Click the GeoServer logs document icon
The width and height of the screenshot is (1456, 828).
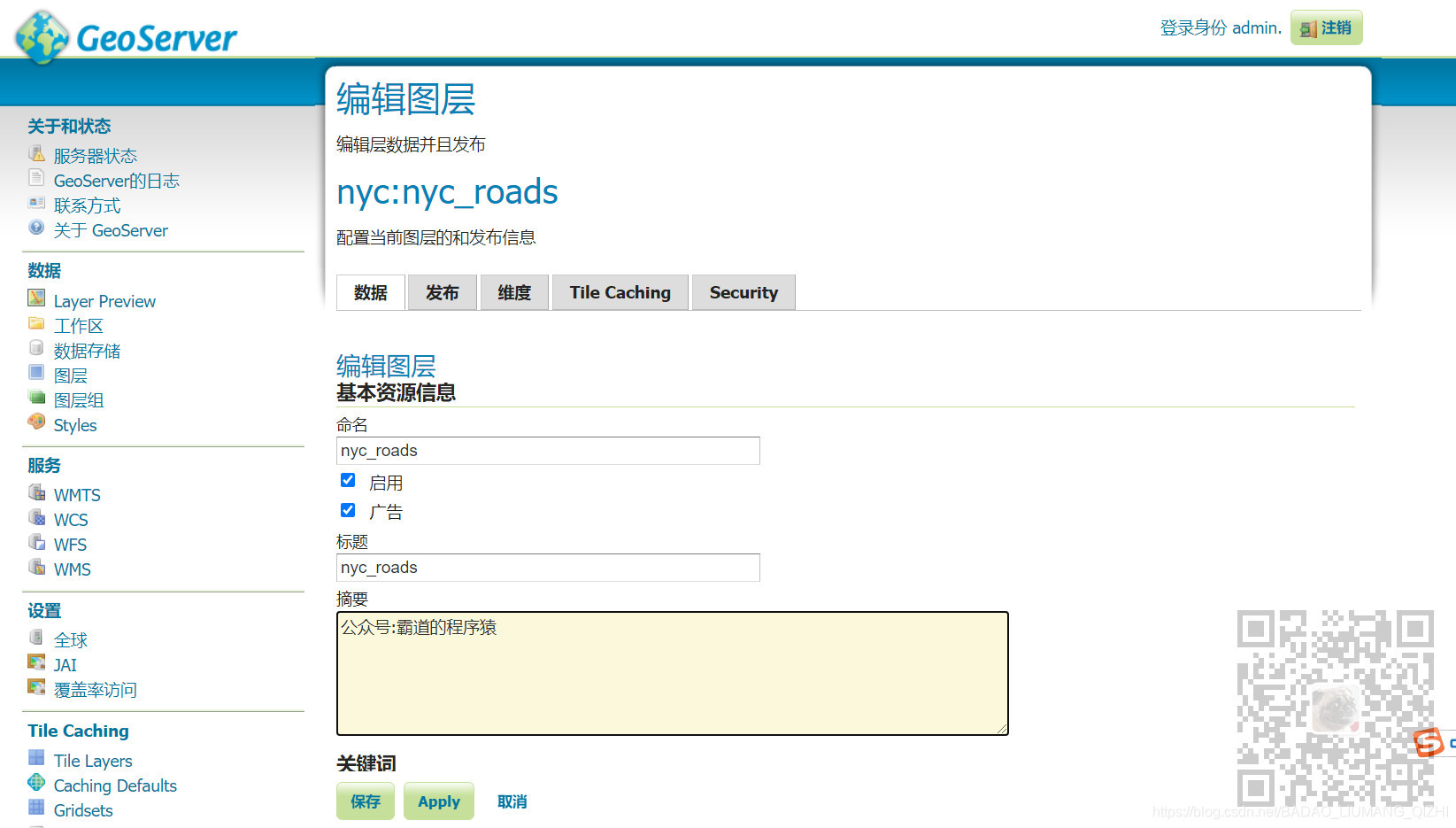click(x=36, y=178)
